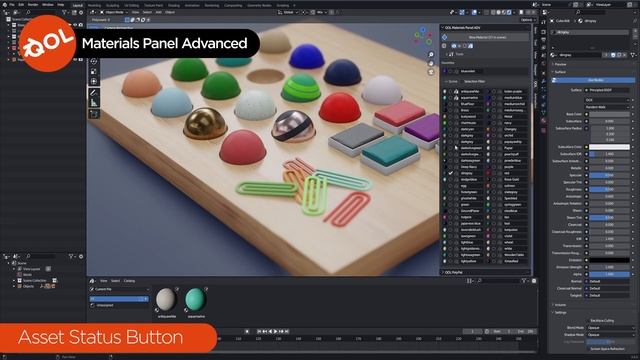Click the Base Color swatch
The image size is (640, 360).
(x=609, y=114)
